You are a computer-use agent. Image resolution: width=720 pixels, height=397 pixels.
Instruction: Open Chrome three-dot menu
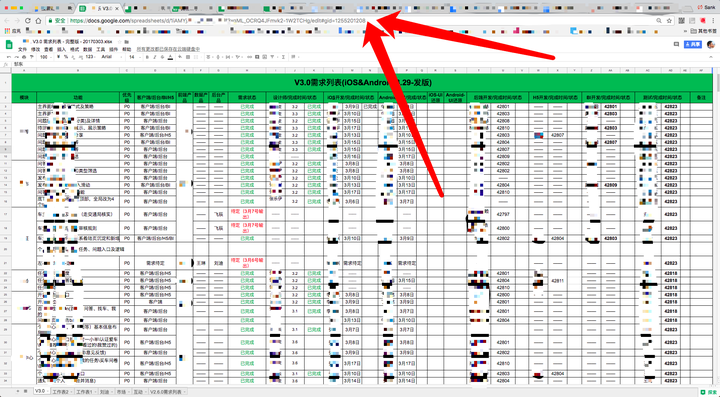pyautogui.click(x=713, y=21)
